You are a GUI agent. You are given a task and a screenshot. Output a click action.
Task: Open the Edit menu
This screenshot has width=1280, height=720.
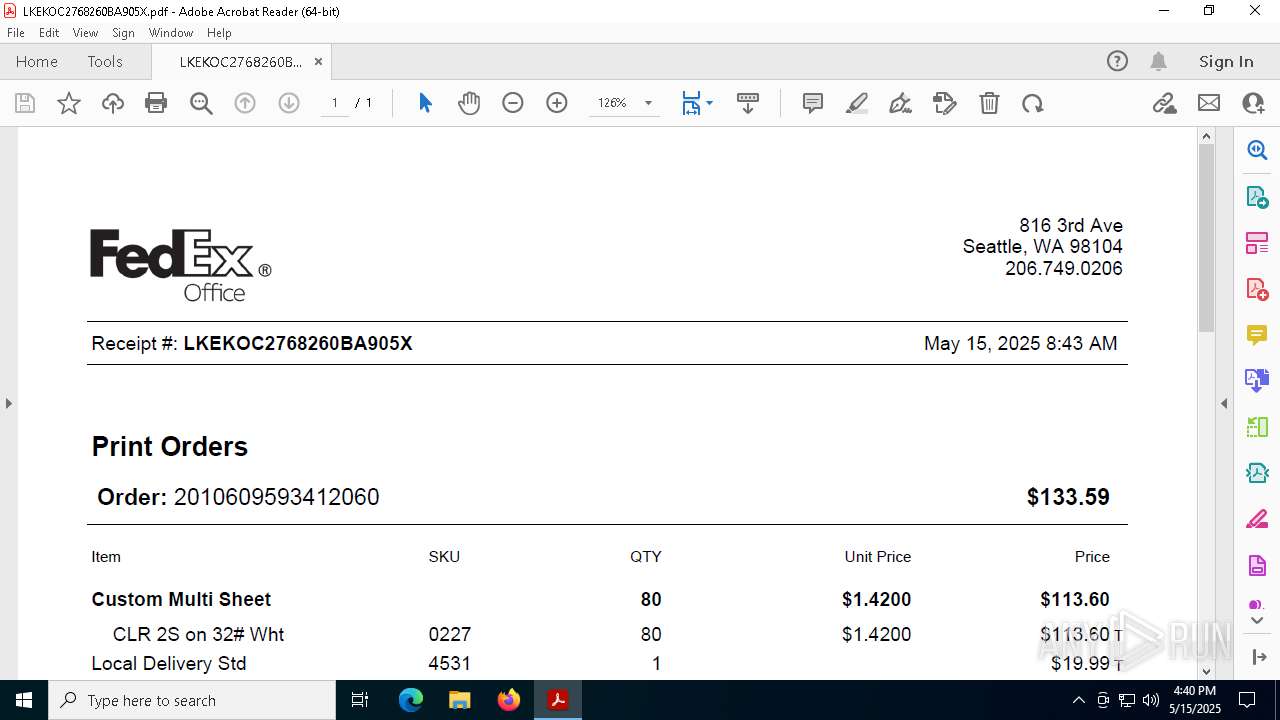[49, 33]
